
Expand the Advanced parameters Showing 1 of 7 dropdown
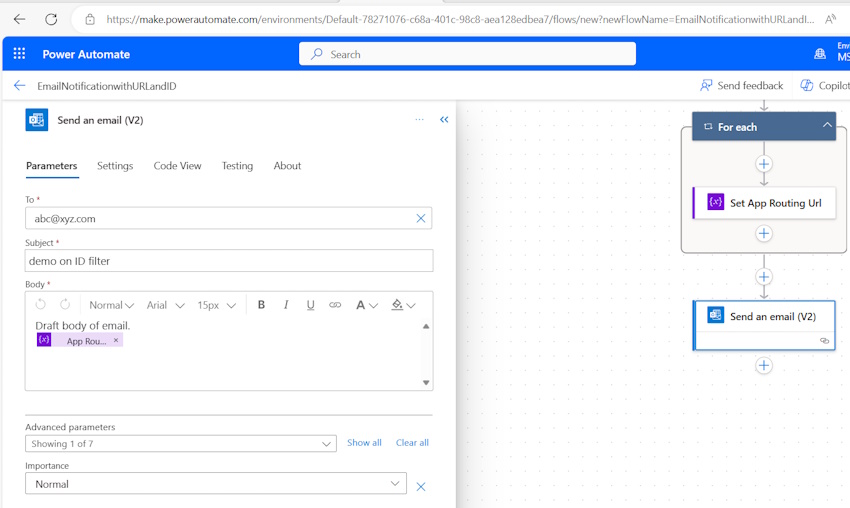[x=181, y=443]
